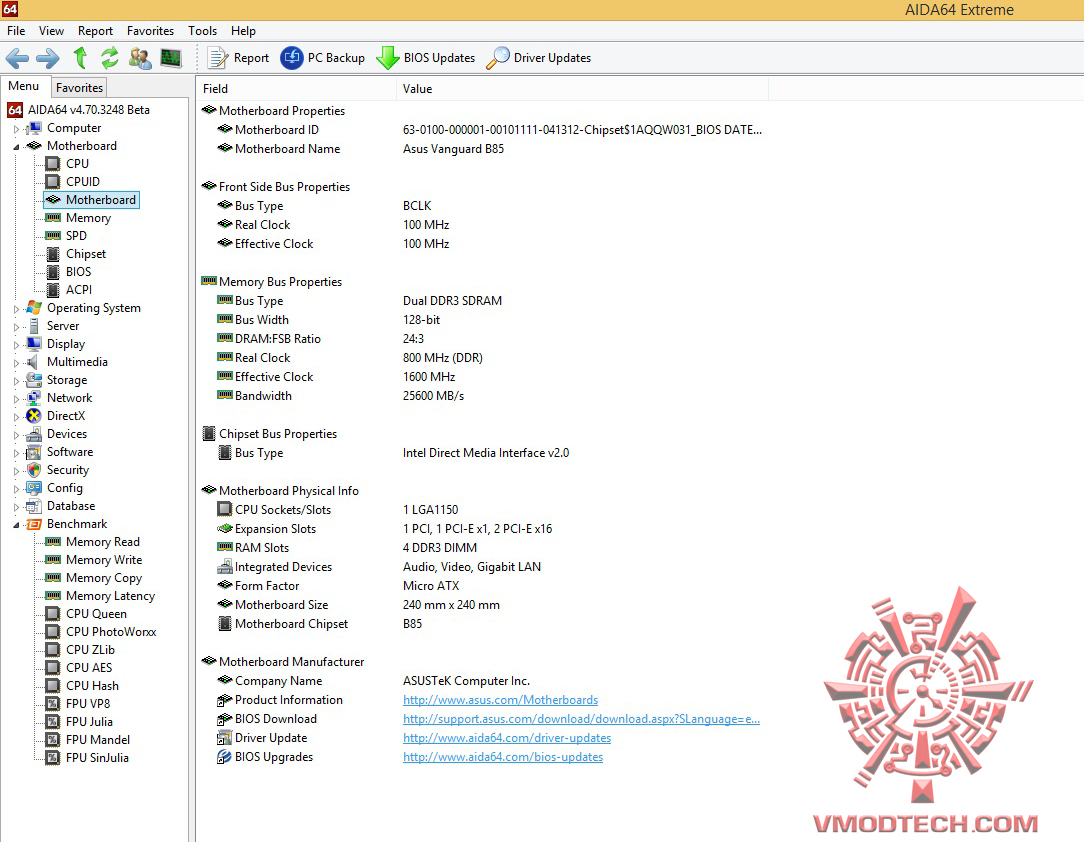Image resolution: width=1084 pixels, height=842 pixels.
Task: Select Memory Read benchmark
Action: [x=102, y=542]
